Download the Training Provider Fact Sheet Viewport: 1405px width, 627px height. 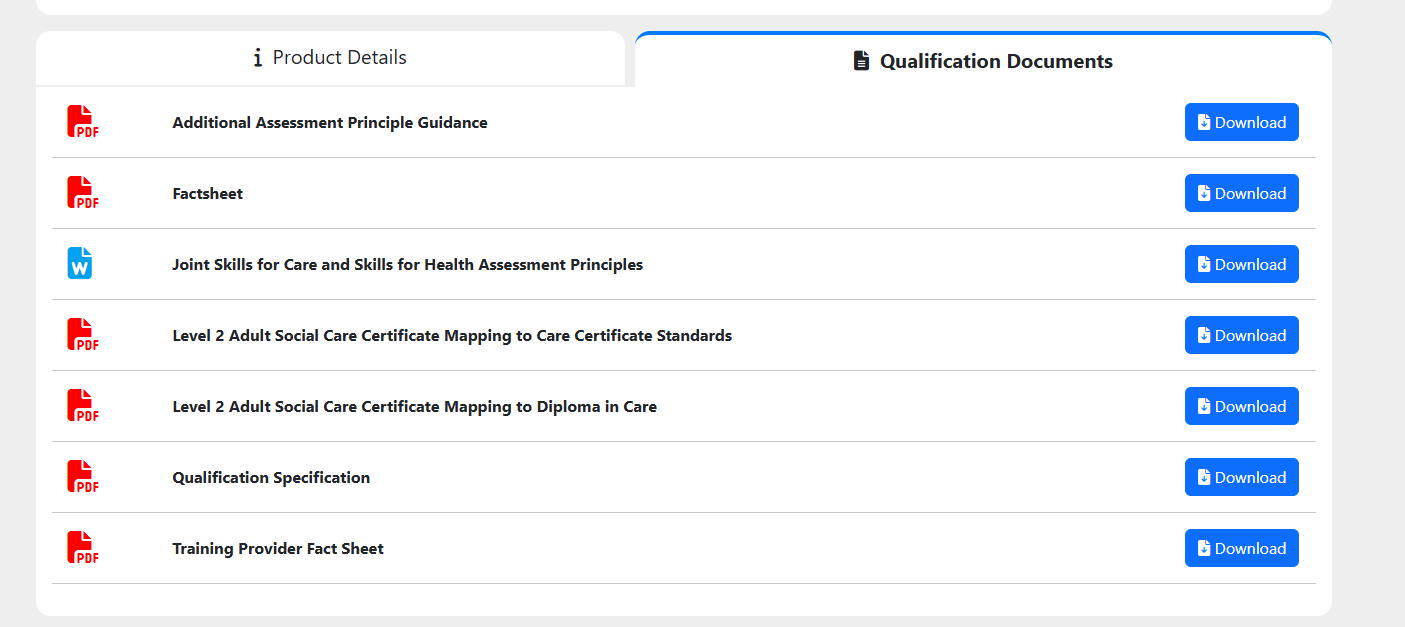coord(1241,547)
